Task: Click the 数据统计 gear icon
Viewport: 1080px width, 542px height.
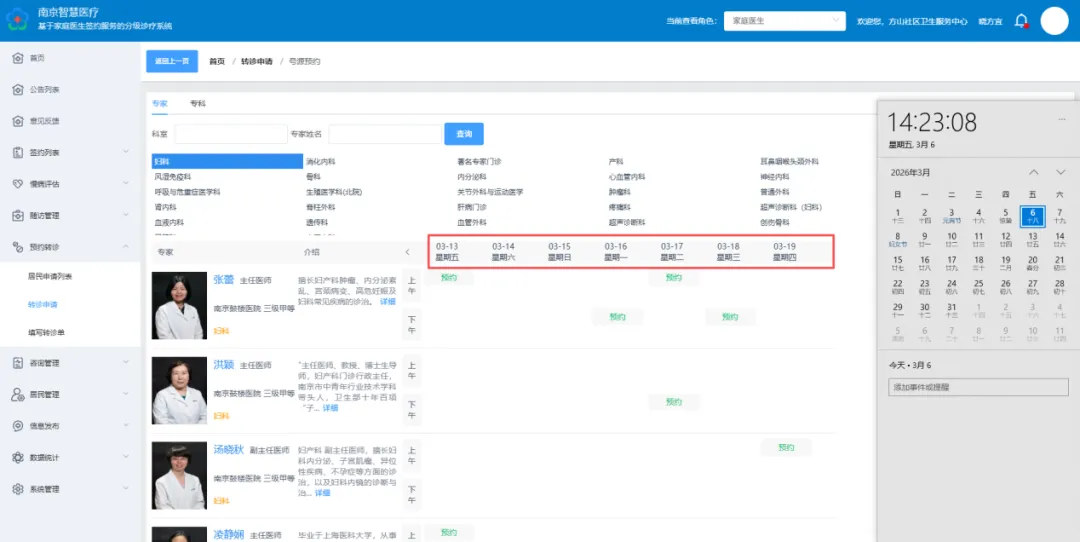Action: (19, 457)
